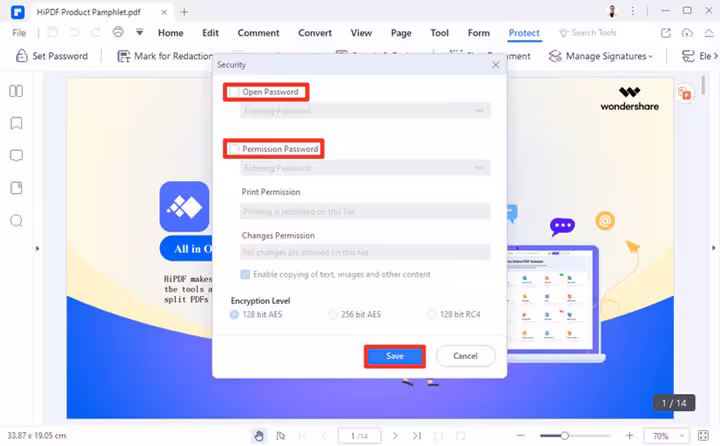The width and height of the screenshot is (720, 446).
Task: Click the Manage Signatures icon
Action: (x=555, y=56)
